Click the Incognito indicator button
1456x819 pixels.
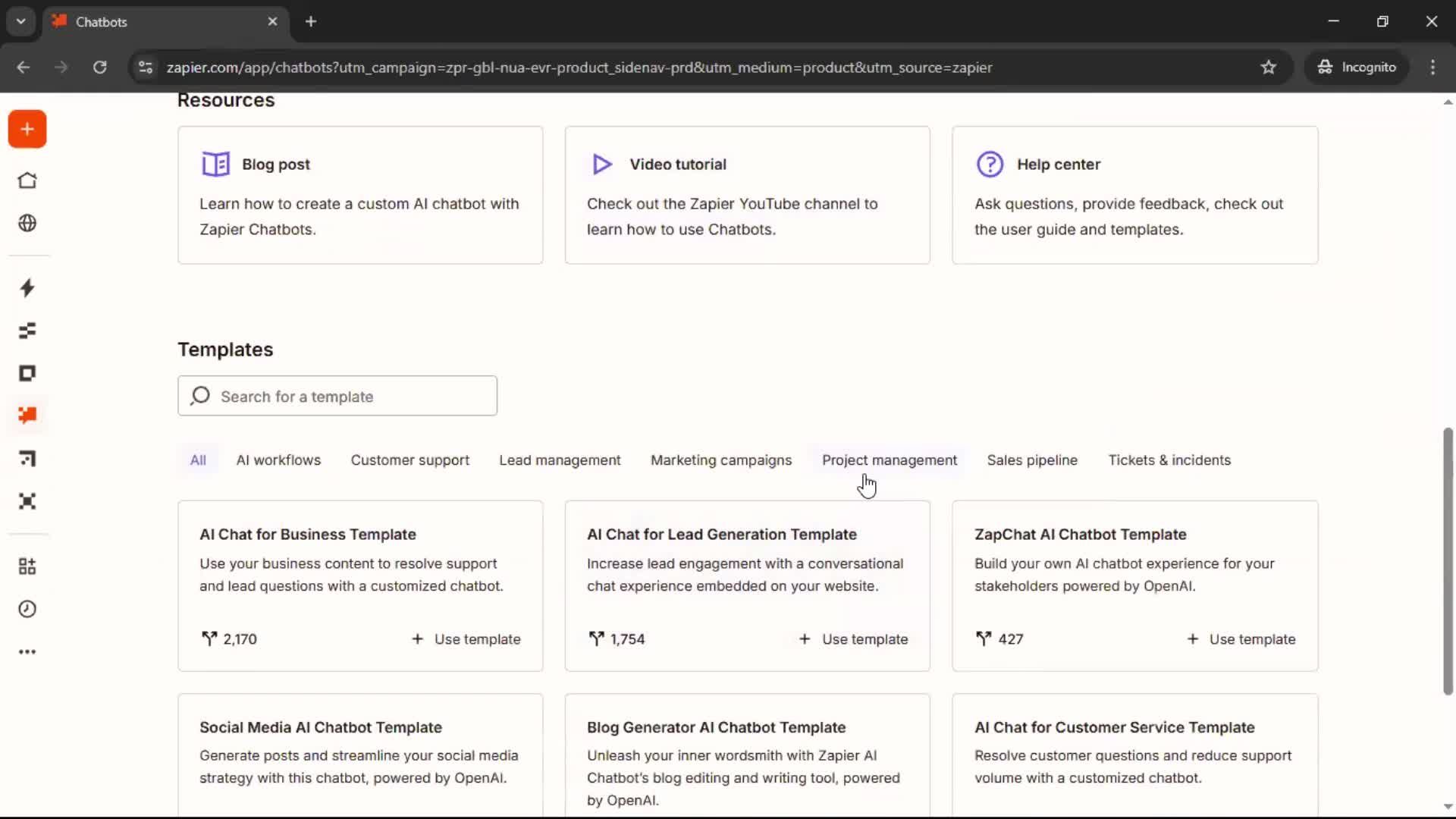[1357, 67]
